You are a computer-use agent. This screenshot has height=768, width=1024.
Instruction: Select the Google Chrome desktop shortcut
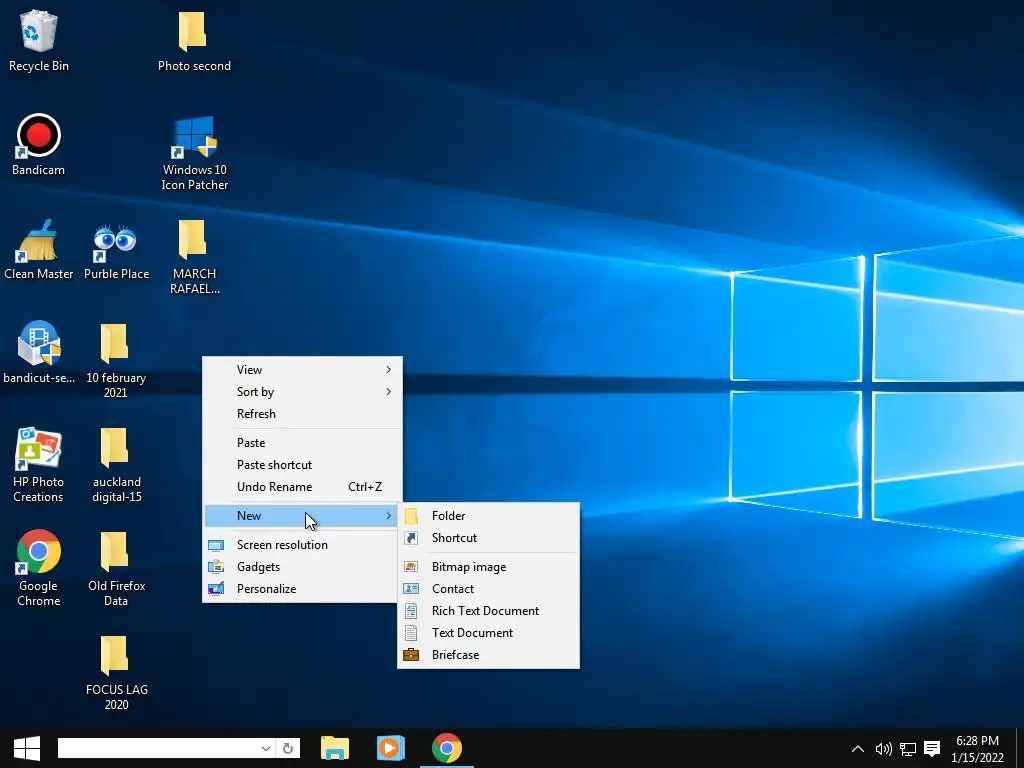39,568
